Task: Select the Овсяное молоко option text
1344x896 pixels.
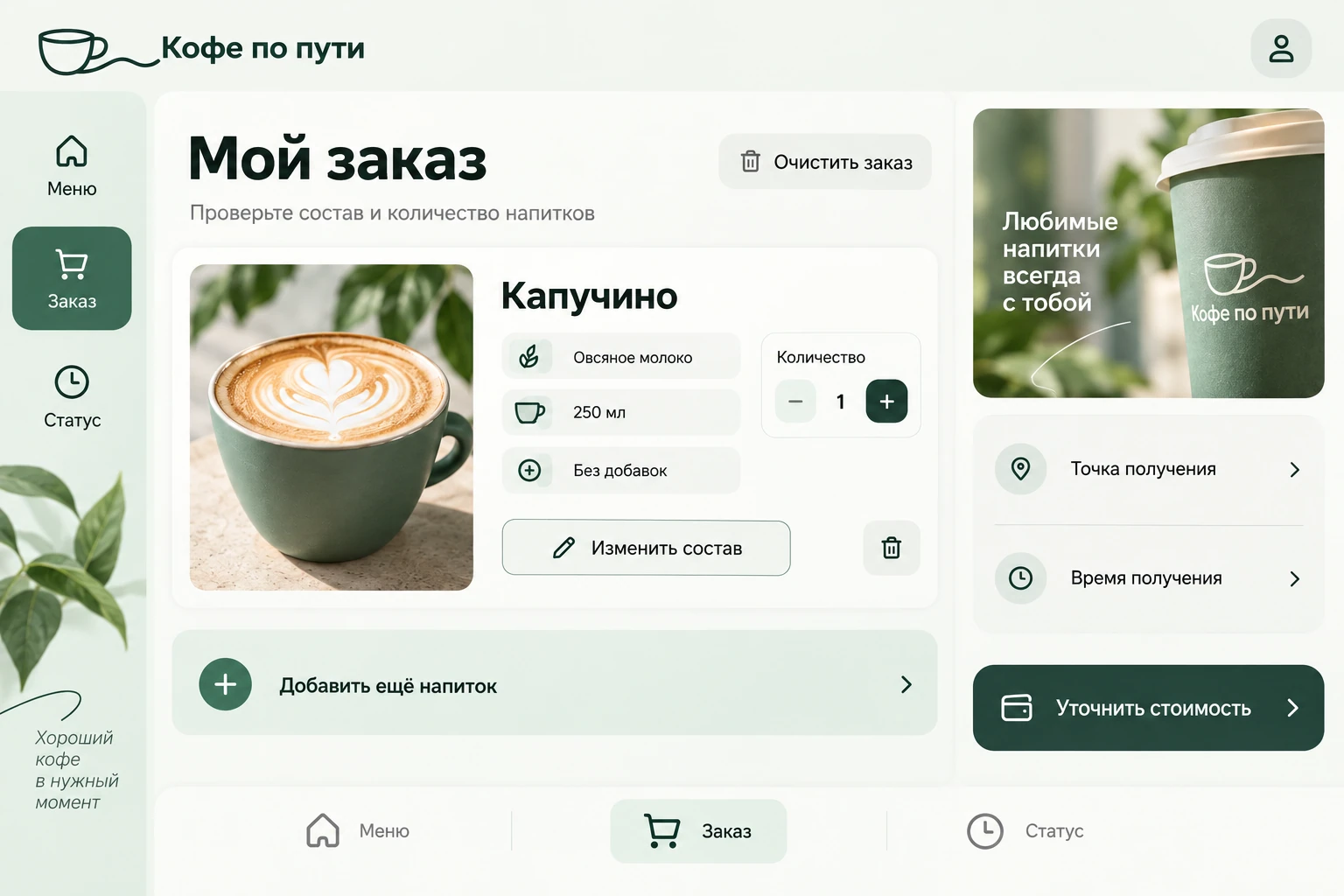Action: tap(633, 357)
